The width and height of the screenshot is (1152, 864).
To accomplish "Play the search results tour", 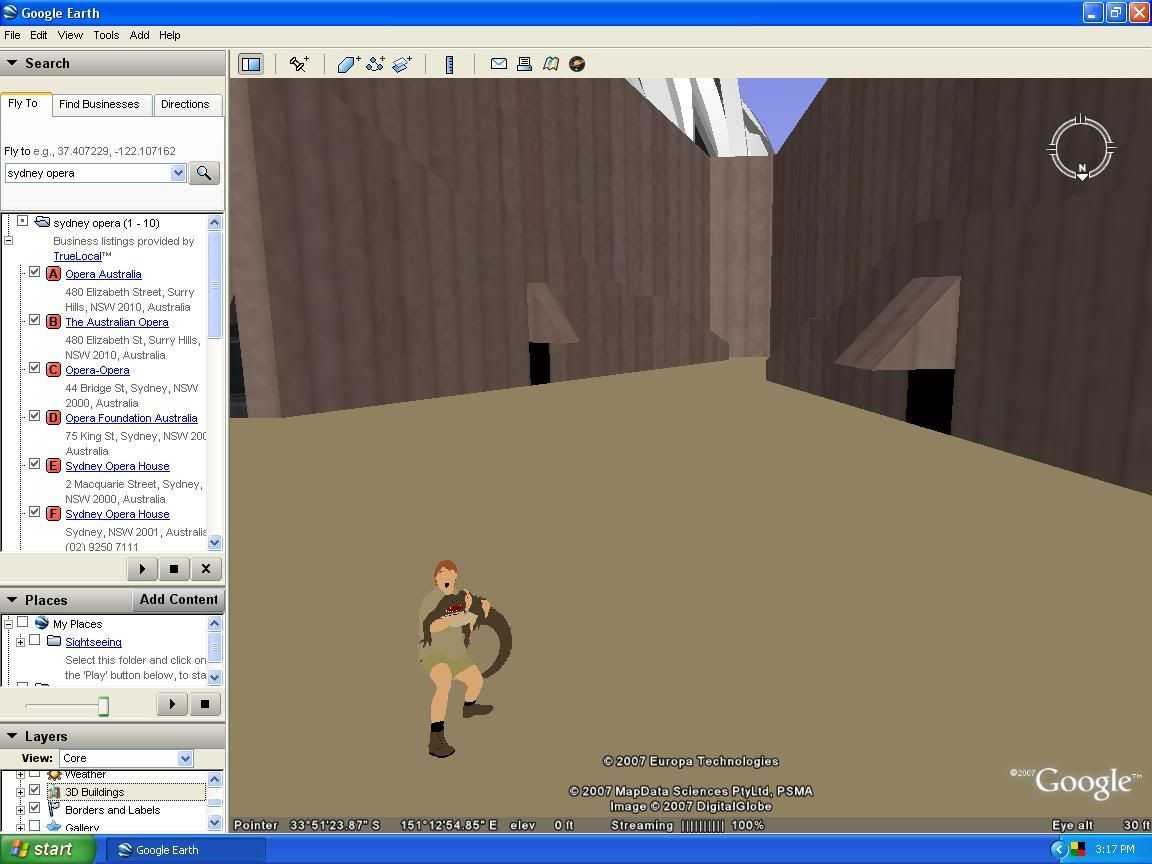I will tap(143, 569).
